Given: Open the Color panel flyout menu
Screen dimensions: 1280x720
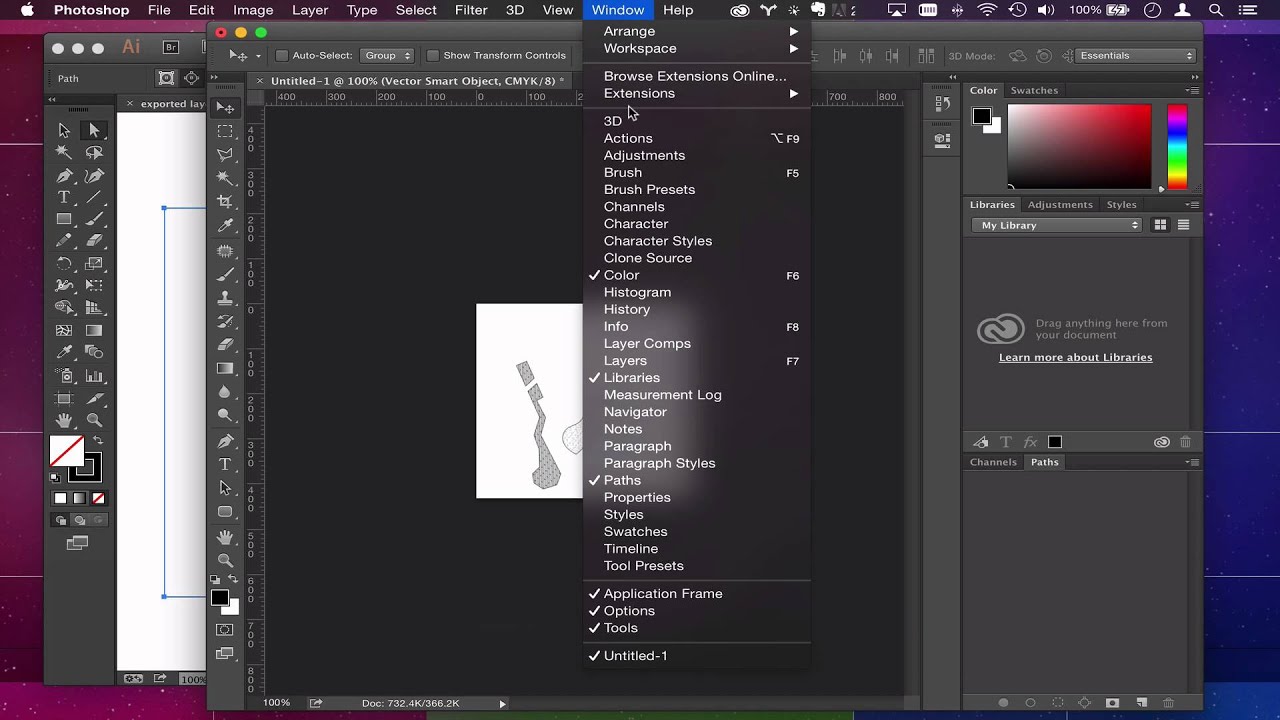Looking at the screenshot, I should pos(1192,91).
